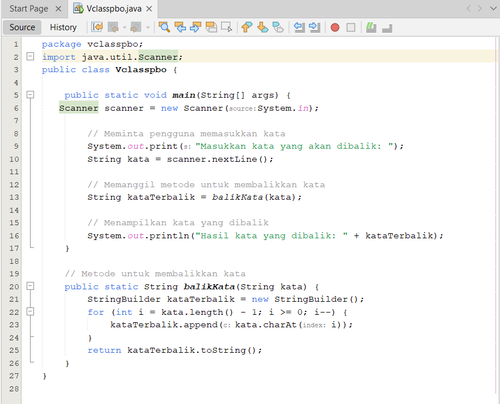This screenshot has height=404, width=500.
Task: Click the 'main' method name on line 5
Action: point(184,95)
